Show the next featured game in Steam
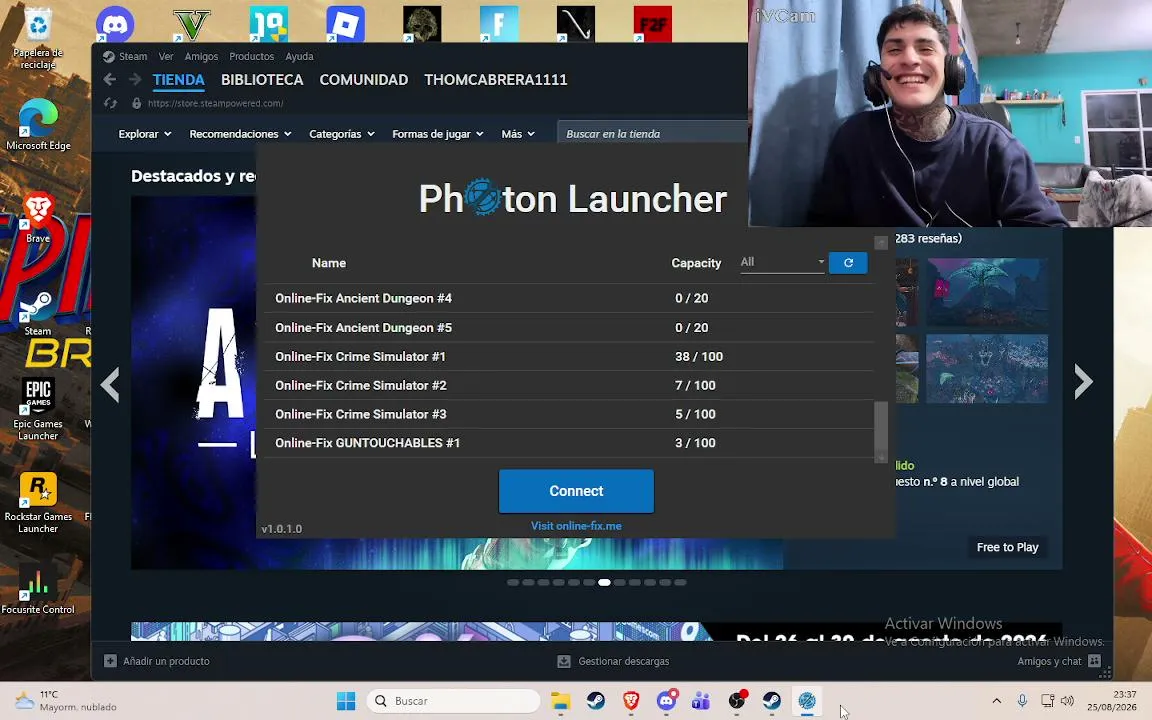Viewport: 1152px width, 720px height. tap(1084, 382)
